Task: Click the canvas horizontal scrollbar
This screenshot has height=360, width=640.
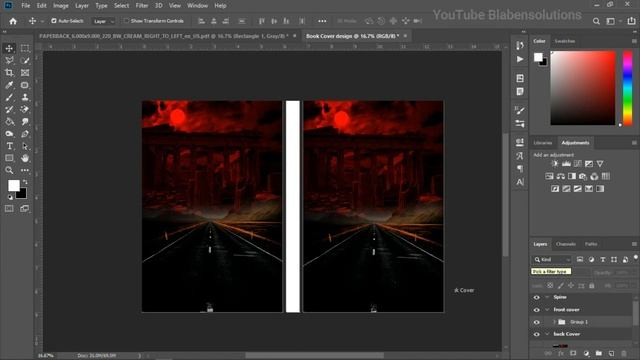Action: point(314,356)
